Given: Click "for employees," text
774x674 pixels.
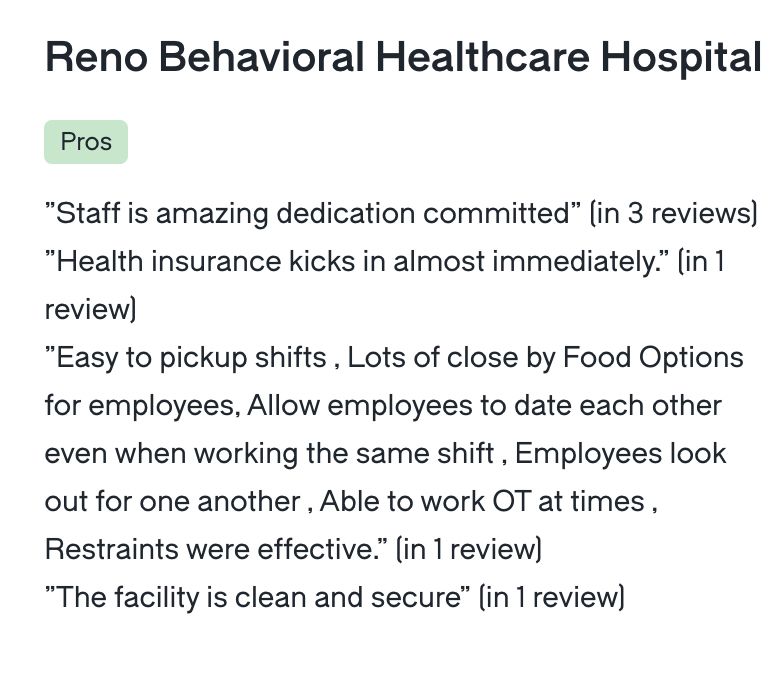Looking at the screenshot, I should (143, 405).
